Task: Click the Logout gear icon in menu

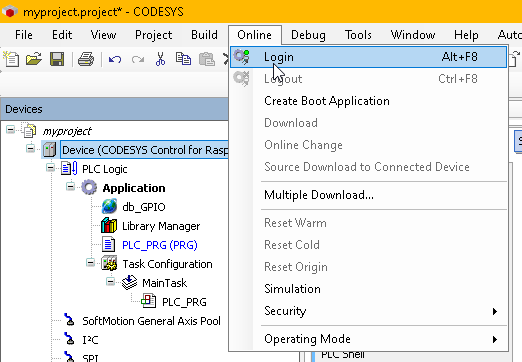Action: point(241,79)
